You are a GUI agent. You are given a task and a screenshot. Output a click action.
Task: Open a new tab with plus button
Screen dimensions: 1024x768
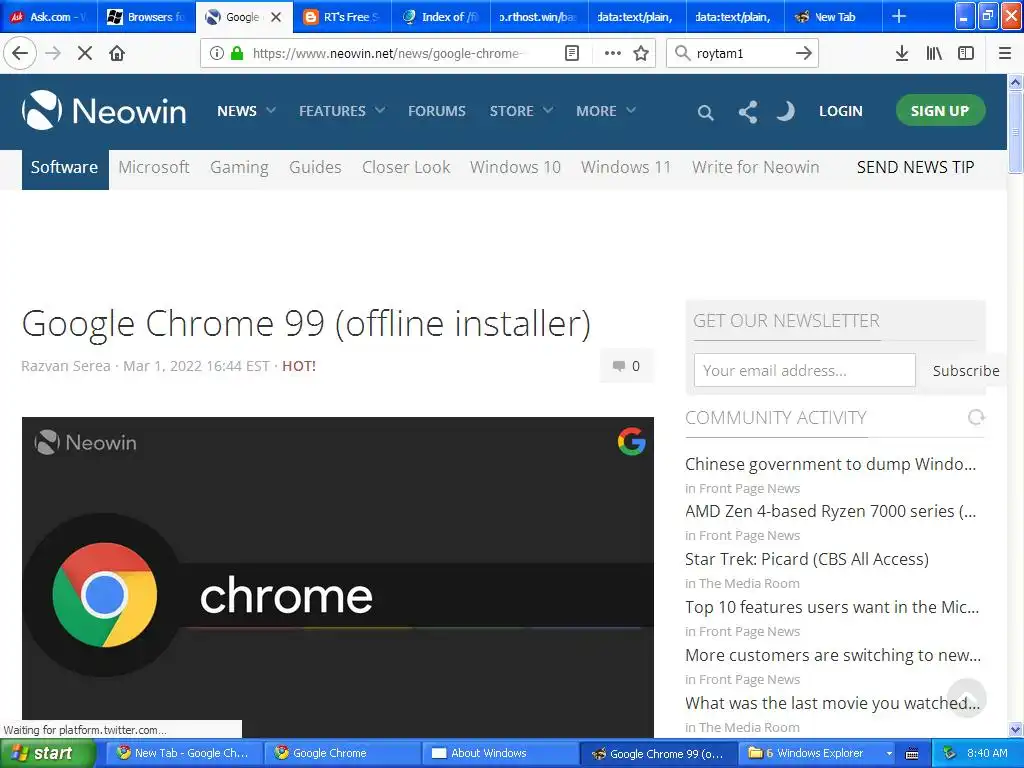click(899, 16)
